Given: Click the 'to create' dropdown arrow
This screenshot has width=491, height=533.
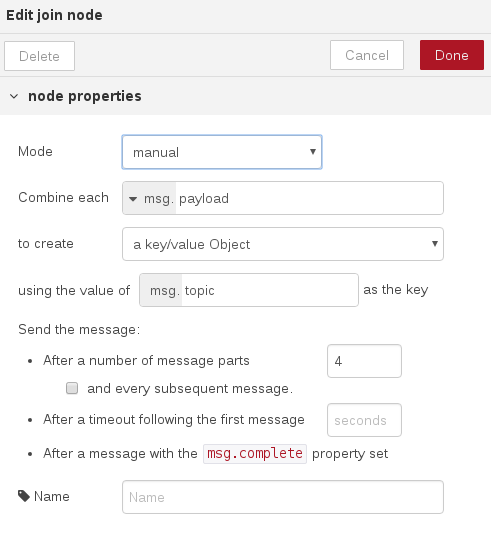Looking at the screenshot, I should (435, 243).
